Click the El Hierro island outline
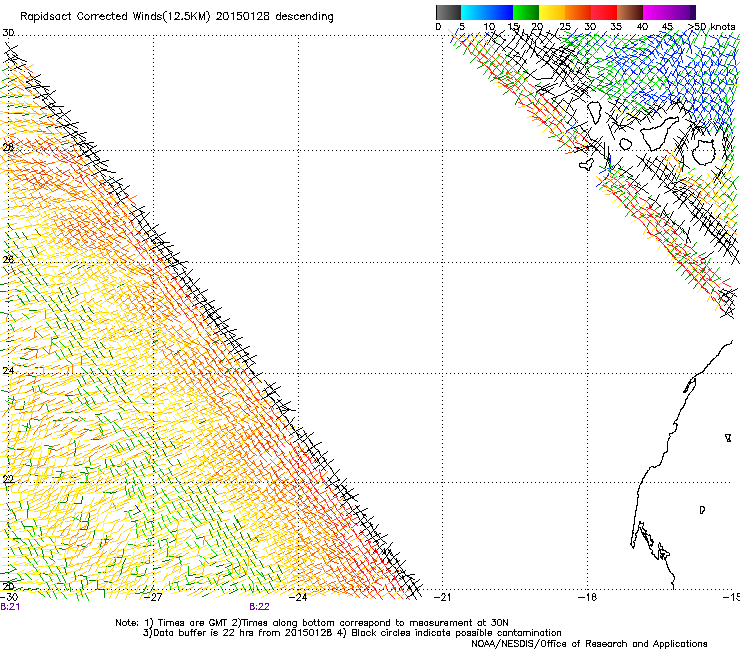 coord(587,164)
